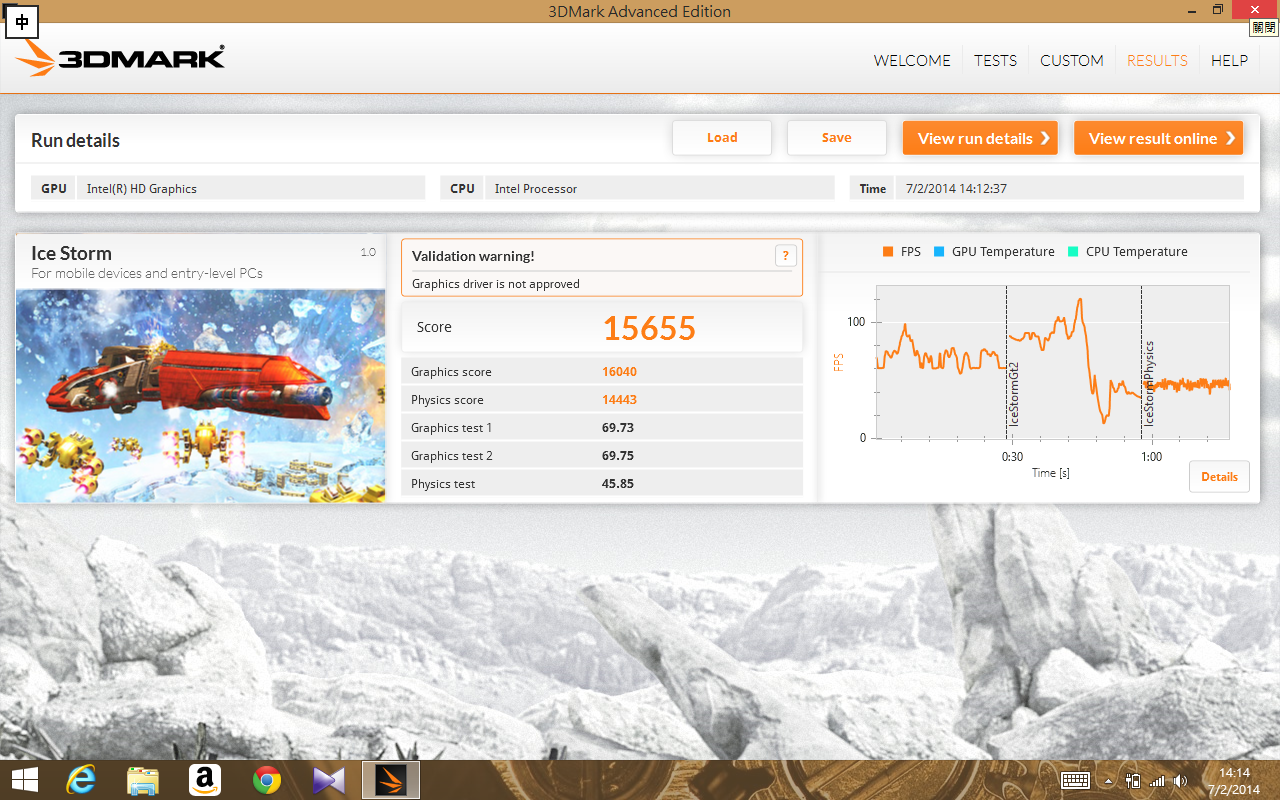Select the 3DMark taskbar icon
Viewport: 1280px width, 800px height.
click(x=391, y=780)
